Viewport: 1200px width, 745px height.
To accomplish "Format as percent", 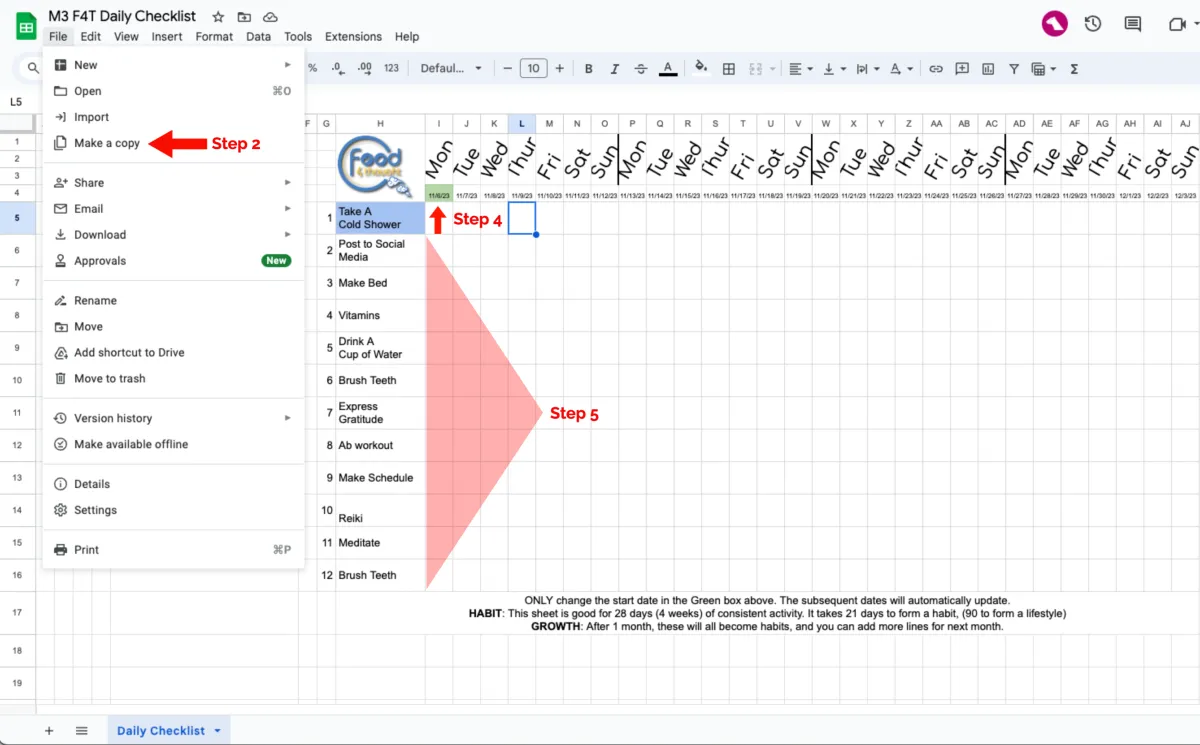I will [312, 68].
